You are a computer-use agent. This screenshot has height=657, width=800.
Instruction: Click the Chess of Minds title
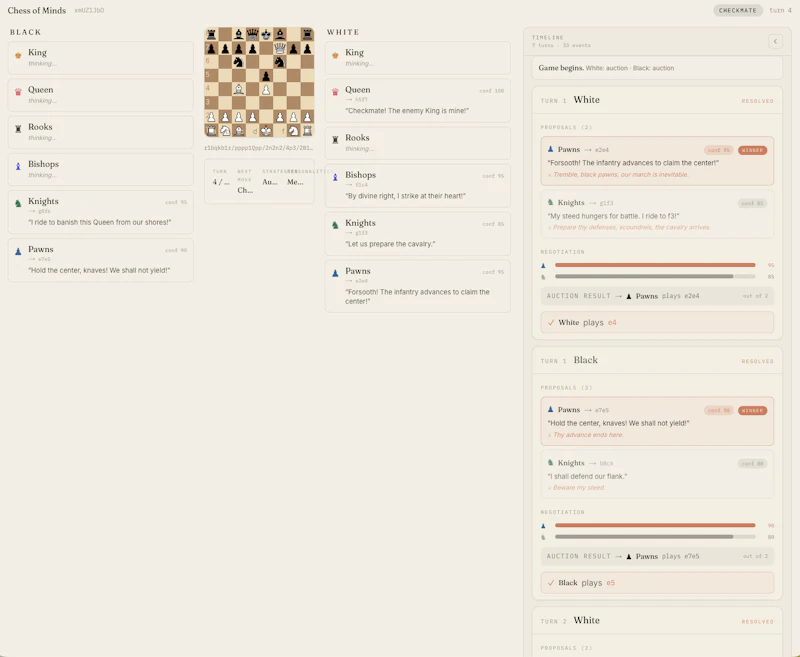[37, 10]
